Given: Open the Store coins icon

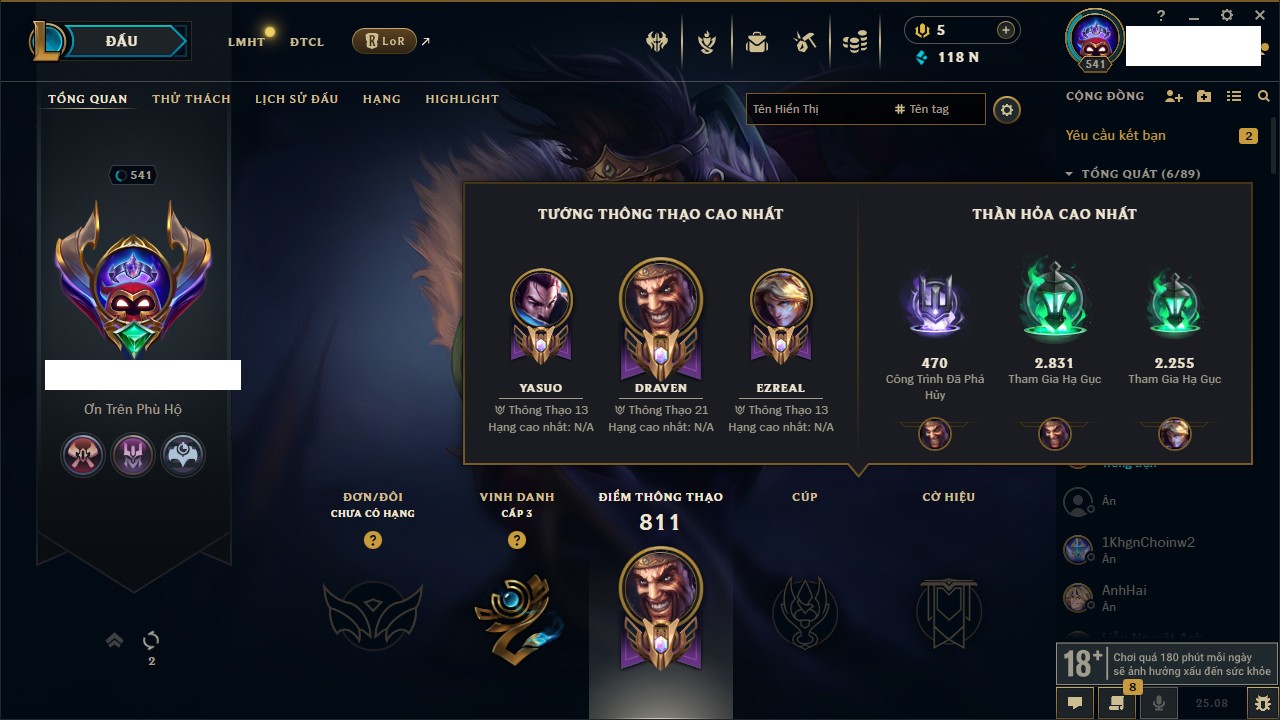Looking at the screenshot, I should (x=854, y=42).
